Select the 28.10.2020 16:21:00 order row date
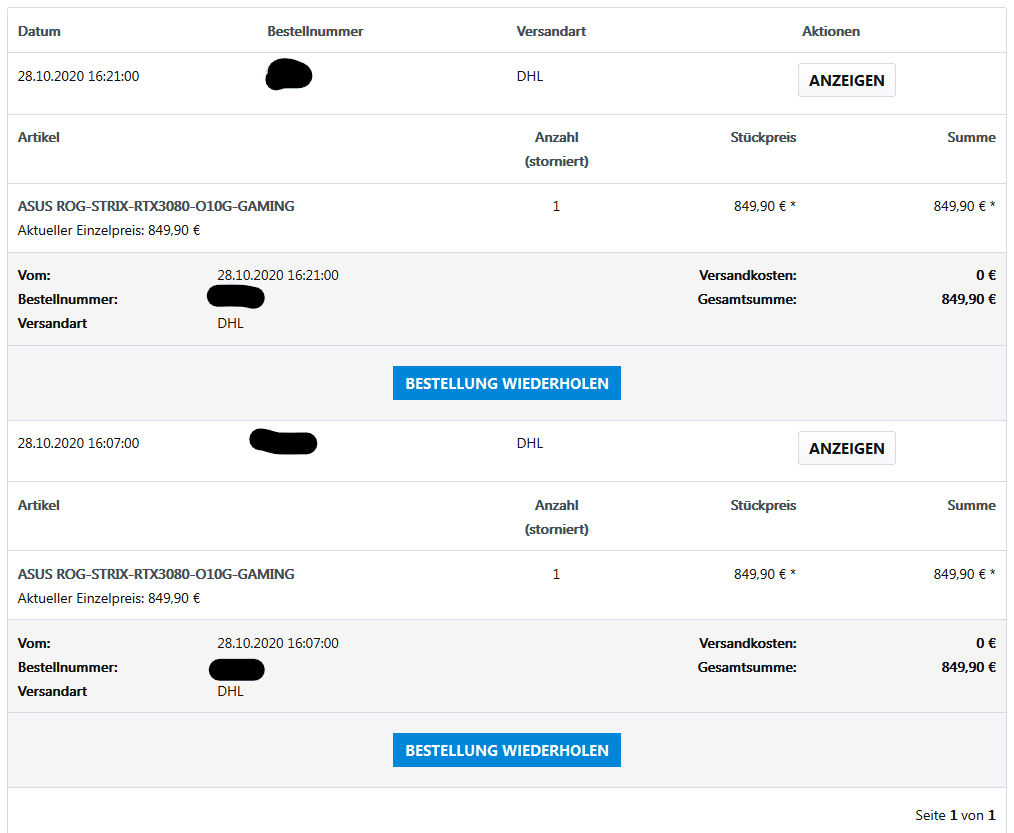This screenshot has width=1014, height=833. coord(79,76)
